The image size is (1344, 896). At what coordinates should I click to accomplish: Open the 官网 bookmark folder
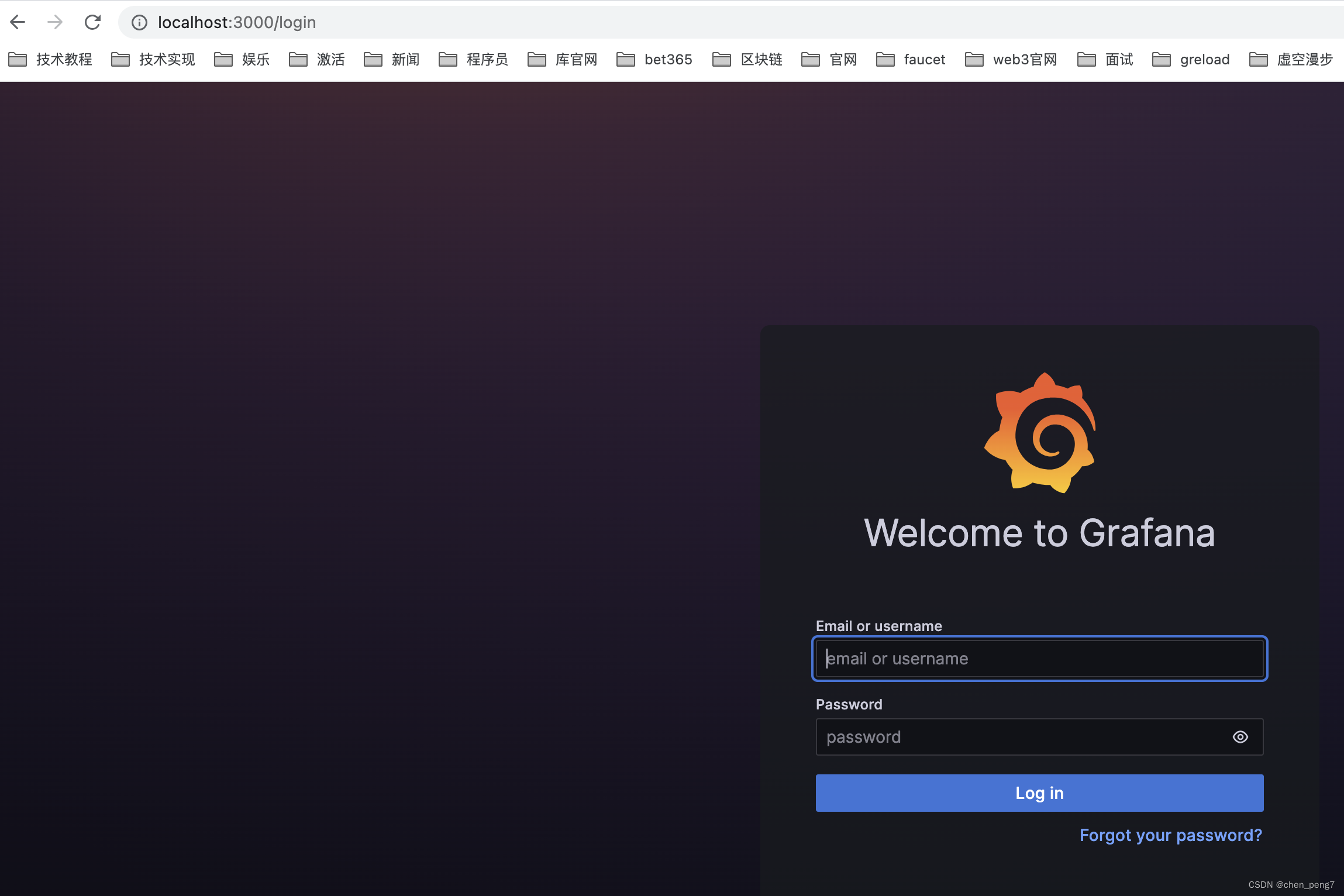pyautogui.click(x=829, y=60)
